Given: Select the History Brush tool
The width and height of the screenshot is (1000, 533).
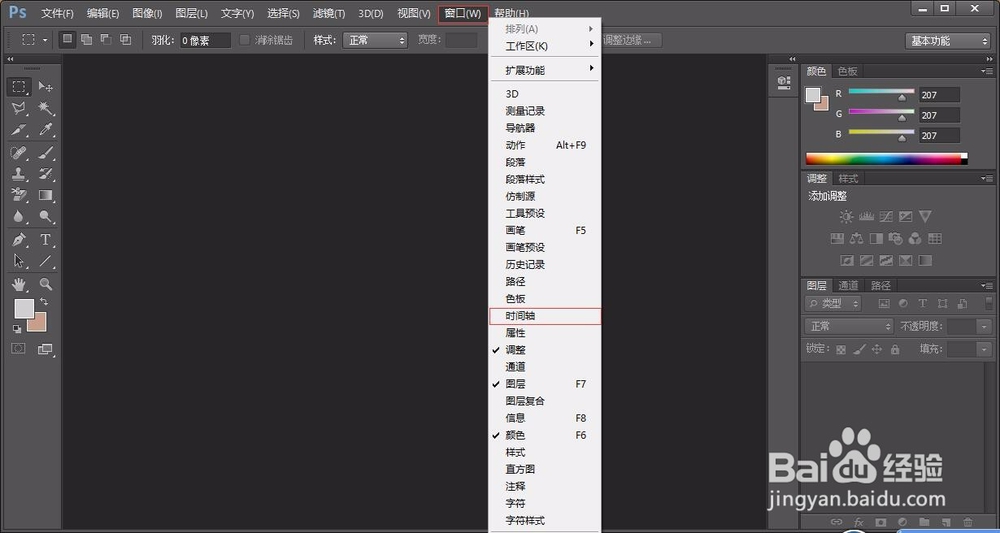Looking at the screenshot, I should click(x=45, y=174).
